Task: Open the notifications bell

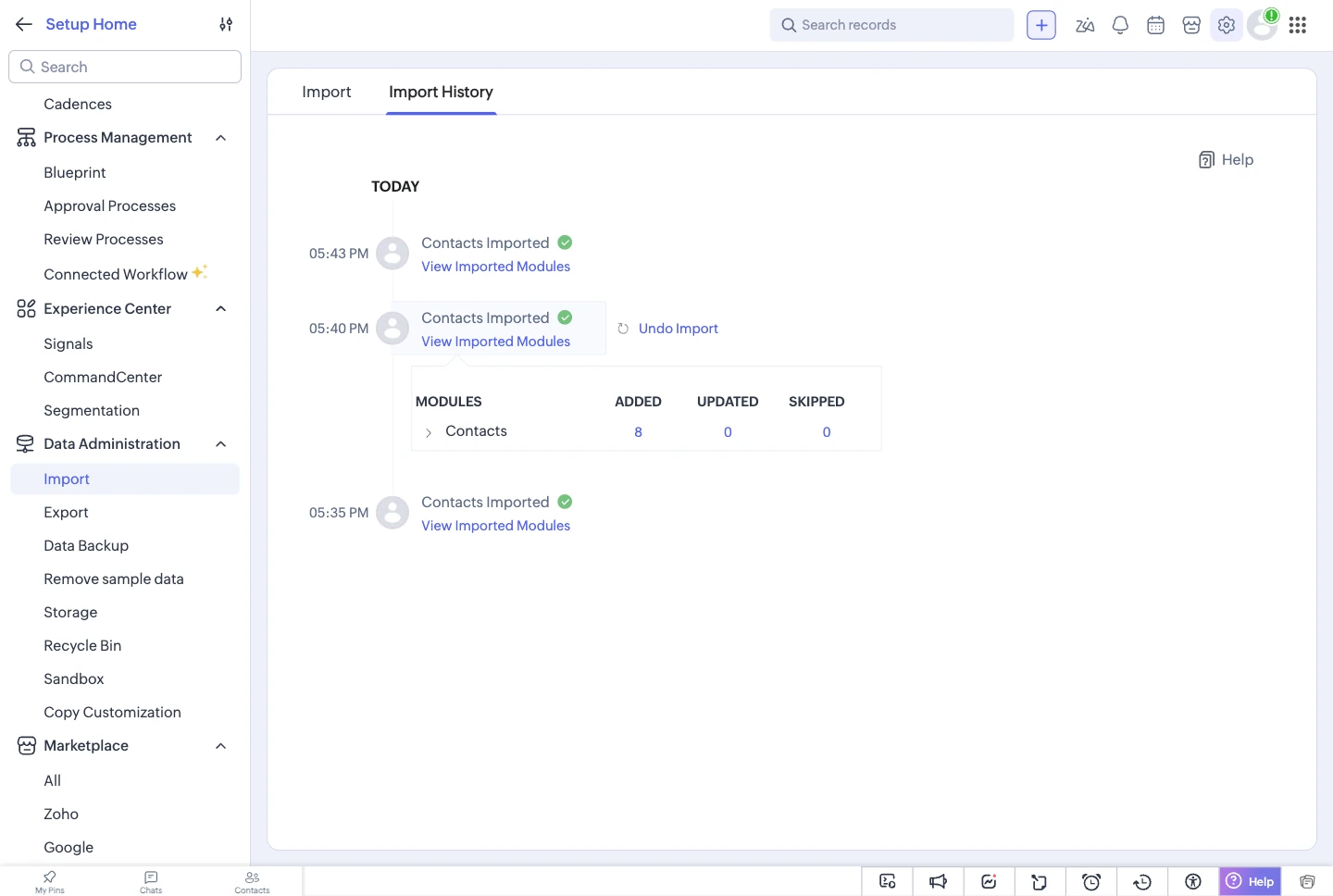Action: pos(1120,25)
